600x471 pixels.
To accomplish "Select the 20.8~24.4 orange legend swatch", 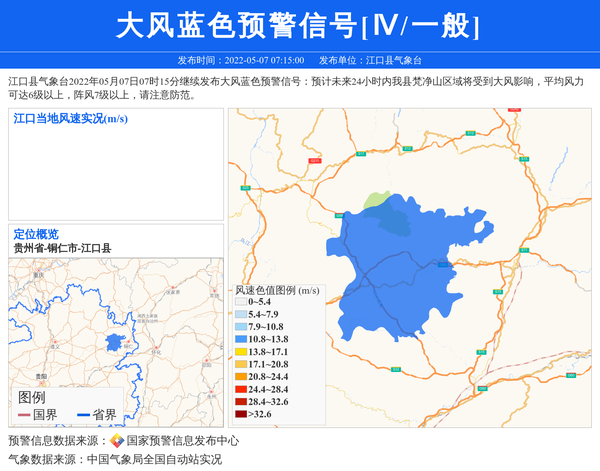I will (x=240, y=377).
